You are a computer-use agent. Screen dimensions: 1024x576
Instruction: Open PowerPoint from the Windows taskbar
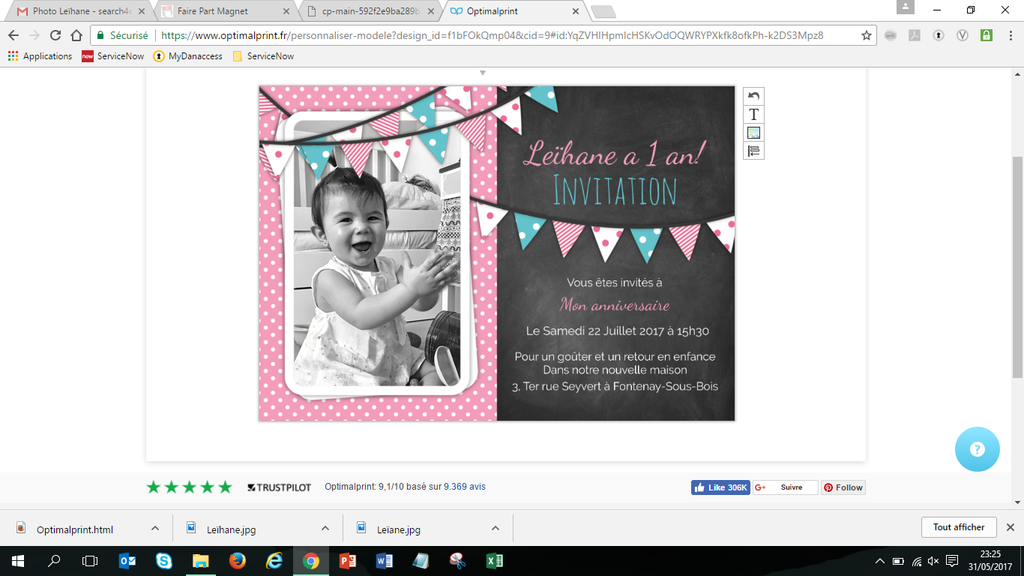(x=348, y=561)
